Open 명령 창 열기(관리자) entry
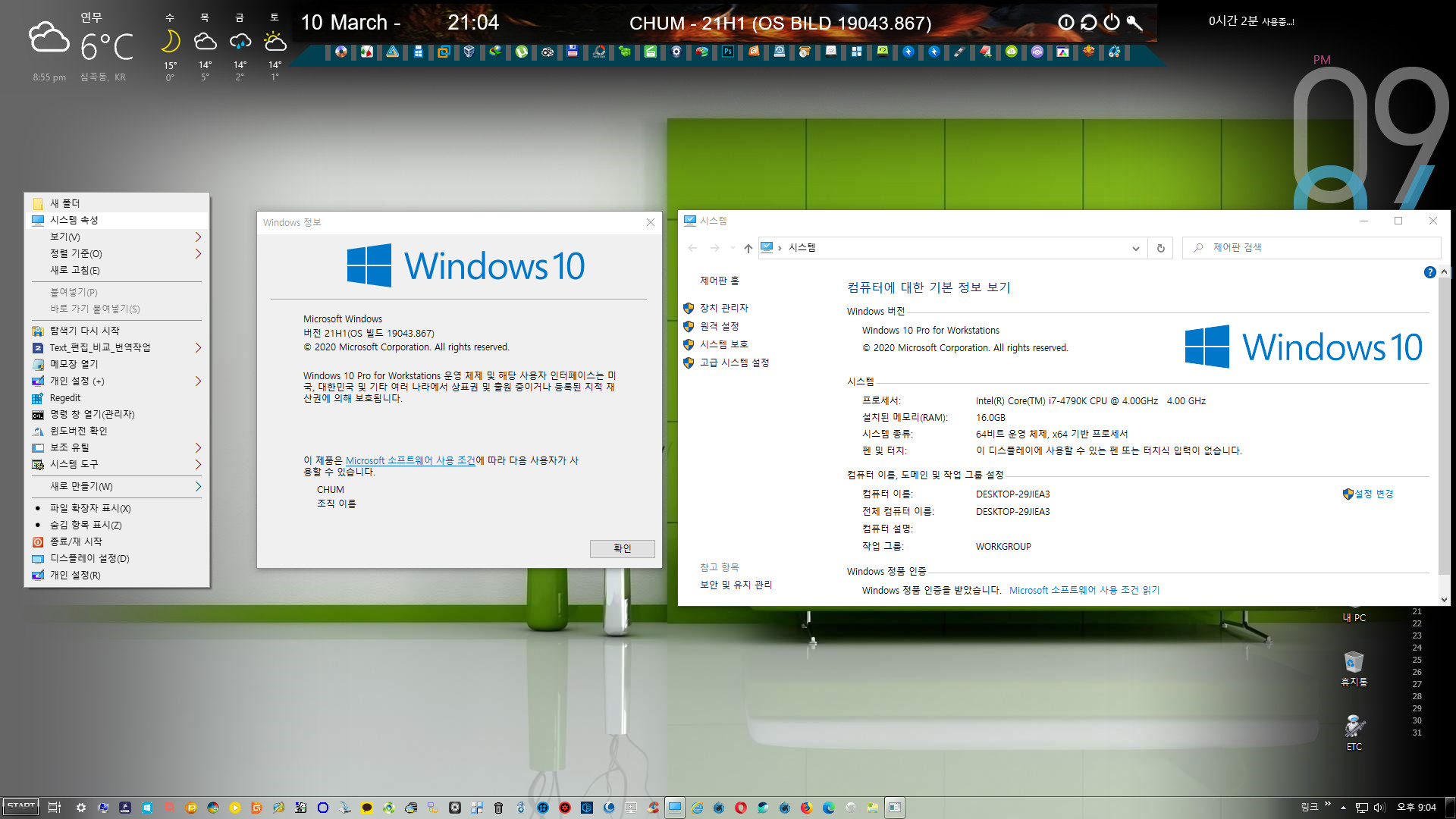Image resolution: width=1456 pixels, height=819 pixels. pyautogui.click(x=117, y=414)
